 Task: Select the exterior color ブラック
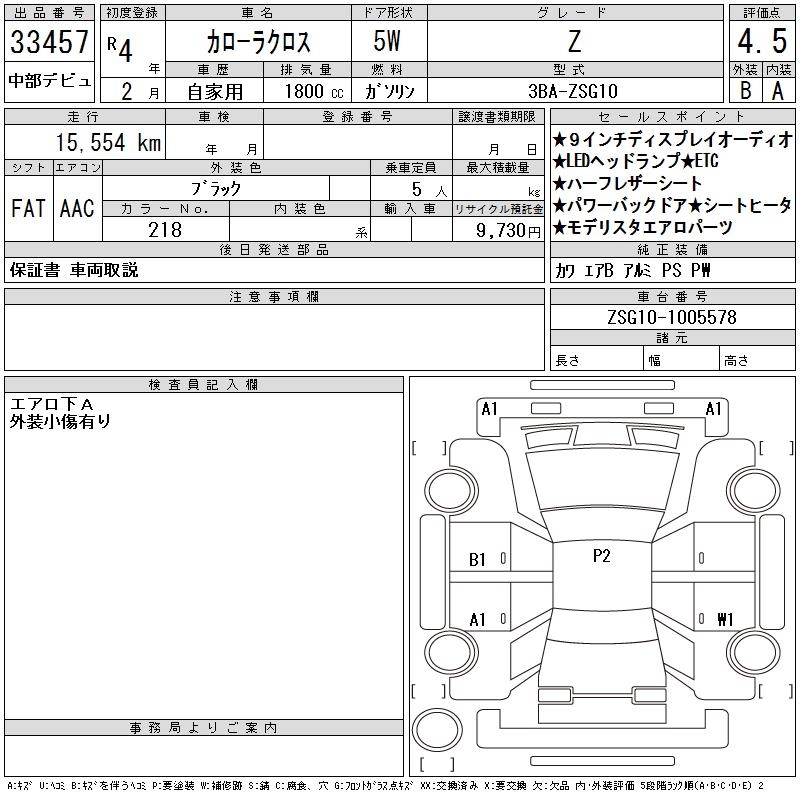pos(216,189)
